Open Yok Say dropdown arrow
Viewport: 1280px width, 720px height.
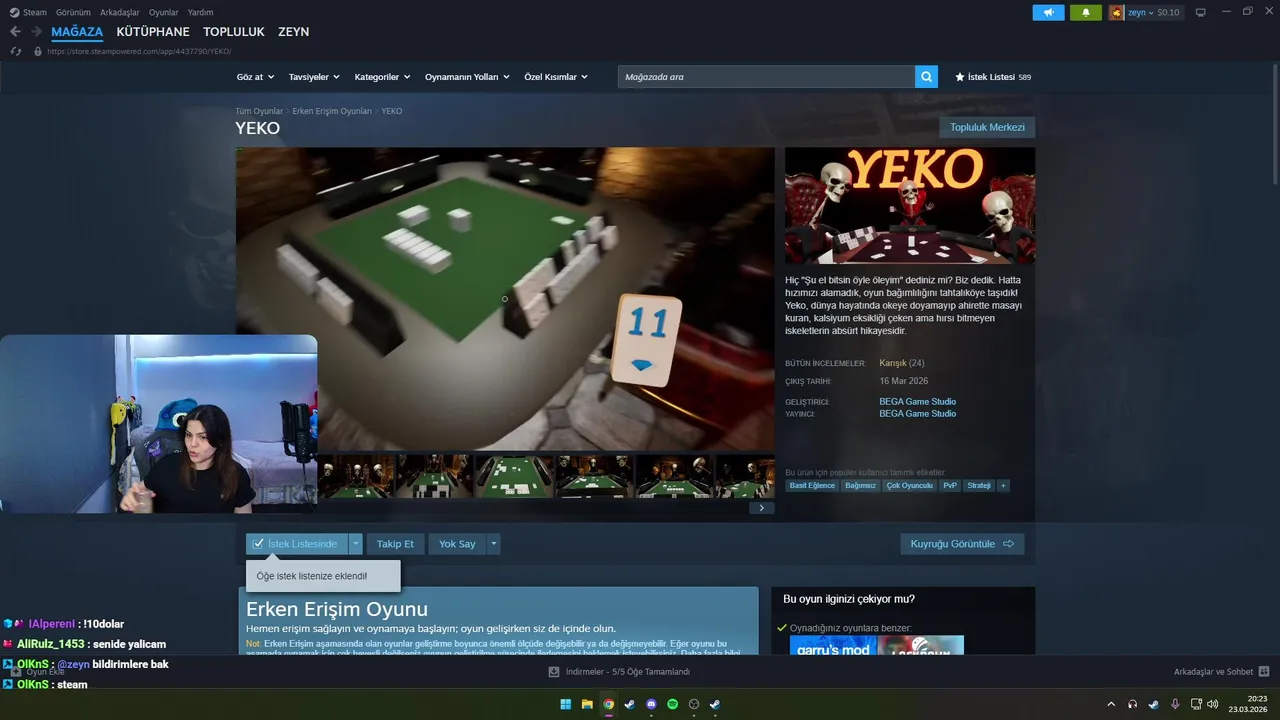(x=494, y=544)
